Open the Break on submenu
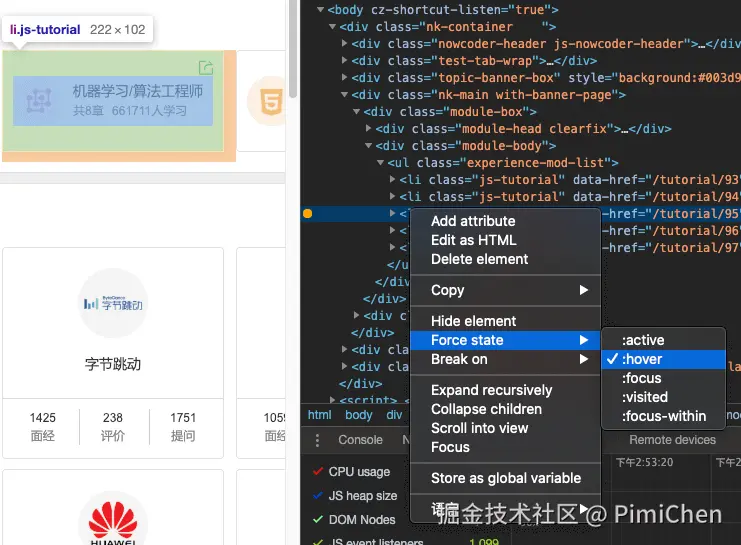Screen dimensions: 741x545 coord(505,359)
